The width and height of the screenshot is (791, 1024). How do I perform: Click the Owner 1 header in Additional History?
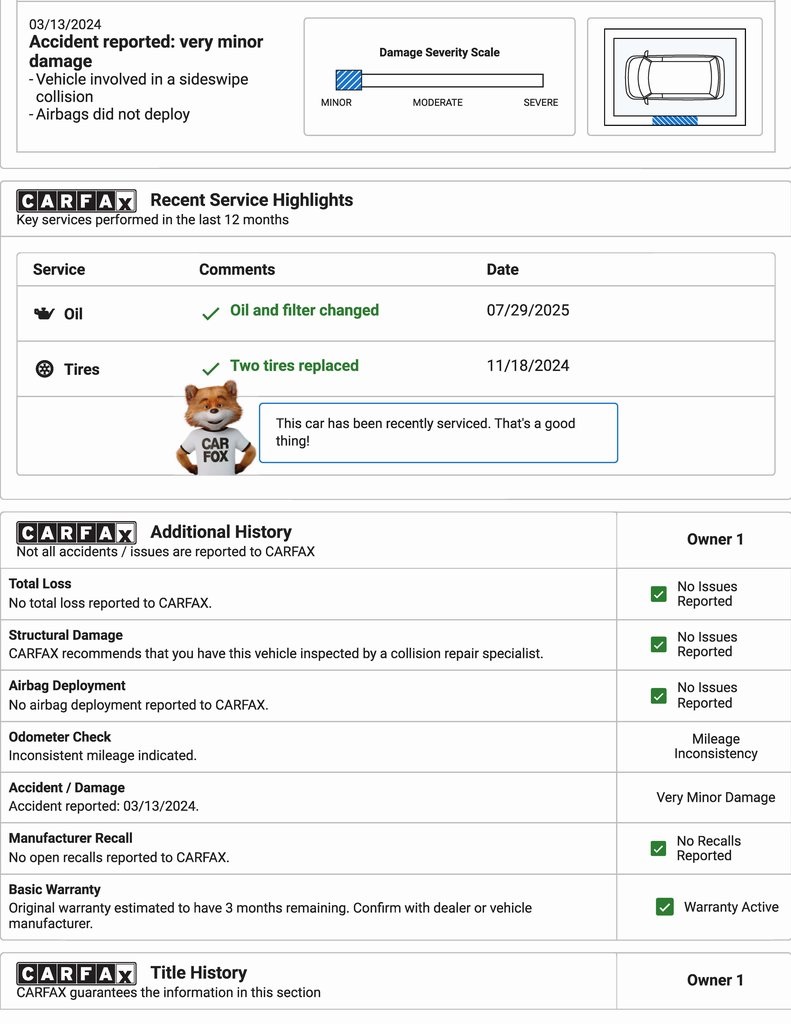(x=715, y=539)
